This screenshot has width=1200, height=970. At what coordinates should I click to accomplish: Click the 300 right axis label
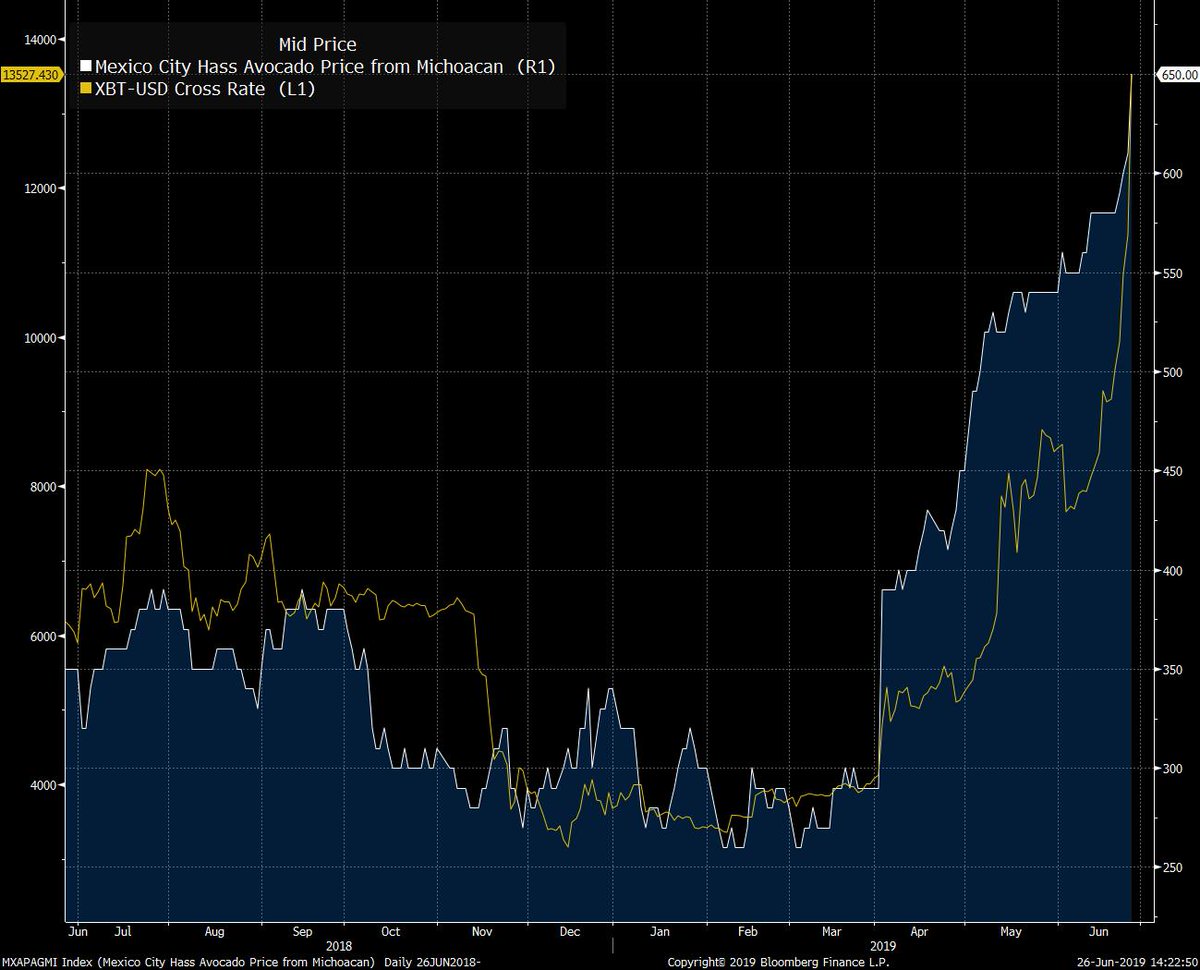pos(1172,769)
